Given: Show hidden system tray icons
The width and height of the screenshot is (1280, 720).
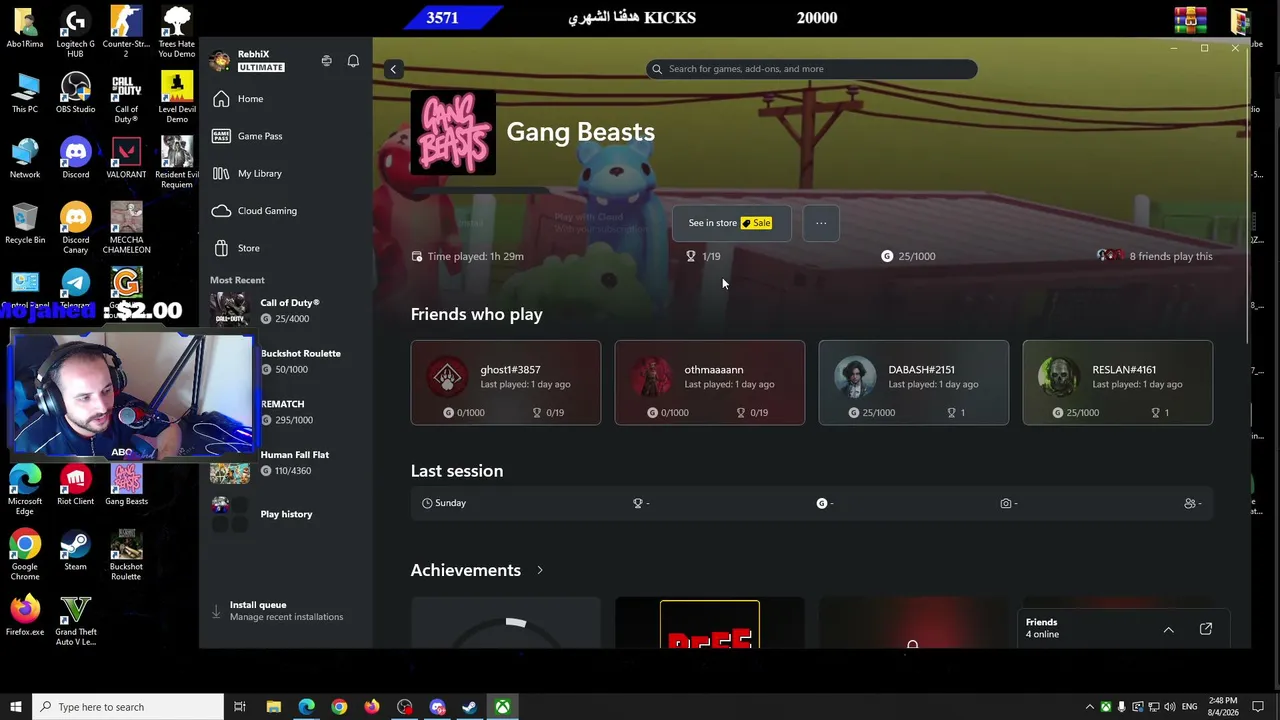Looking at the screenshot, I should [1090, 707].
